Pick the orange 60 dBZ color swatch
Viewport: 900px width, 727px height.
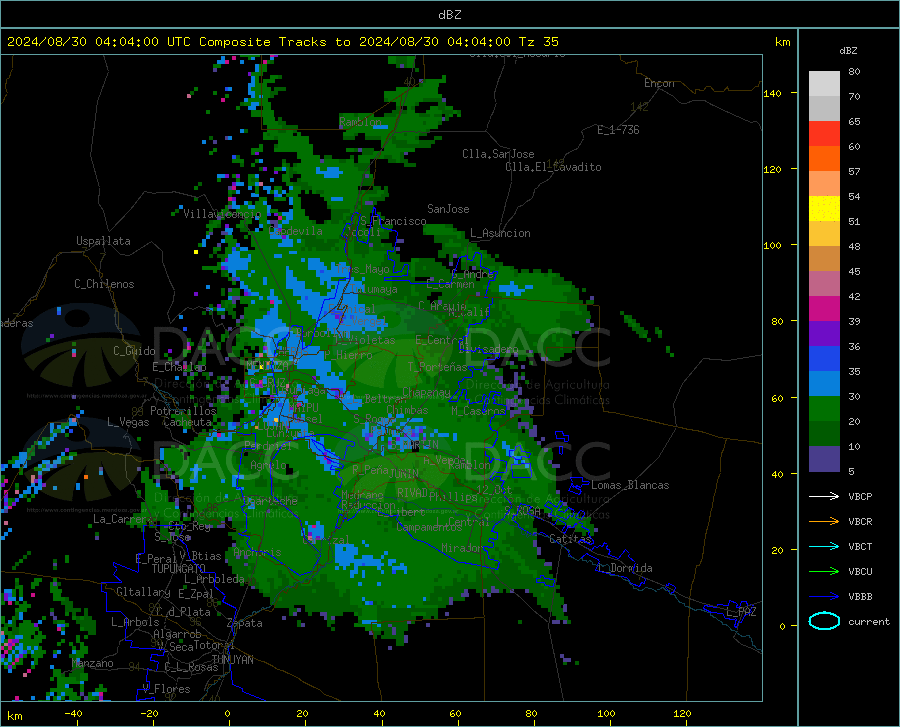click(824, 159)
